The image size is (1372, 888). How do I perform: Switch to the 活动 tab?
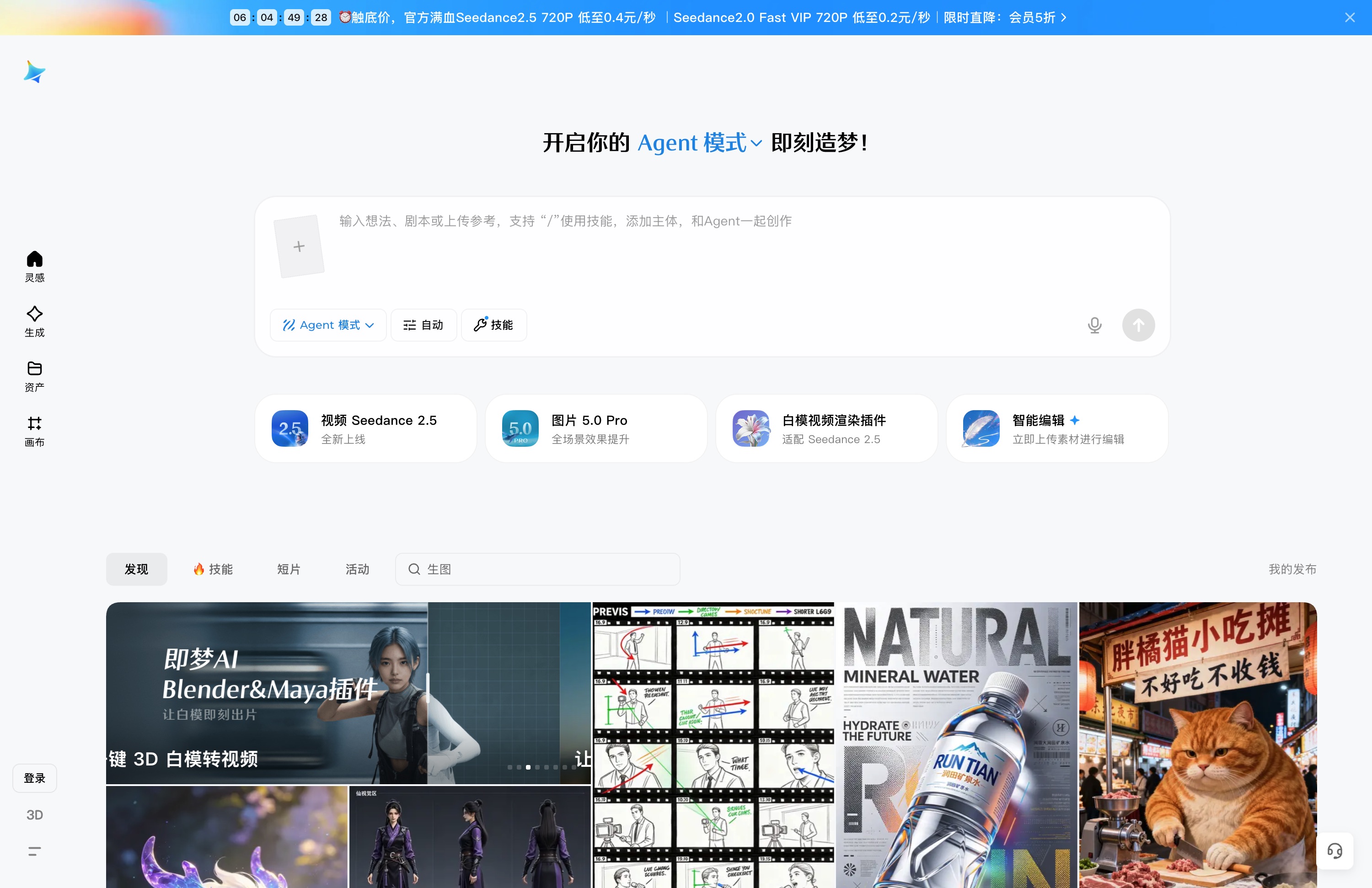358,569
